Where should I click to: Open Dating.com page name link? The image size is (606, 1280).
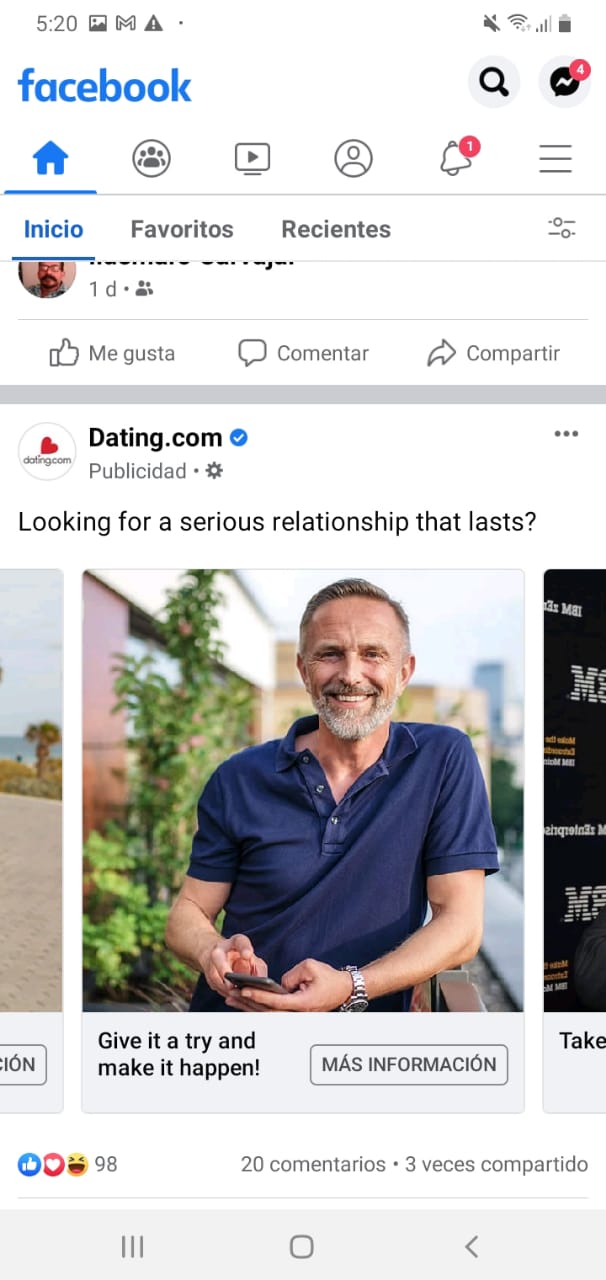[x=155, y=437]
